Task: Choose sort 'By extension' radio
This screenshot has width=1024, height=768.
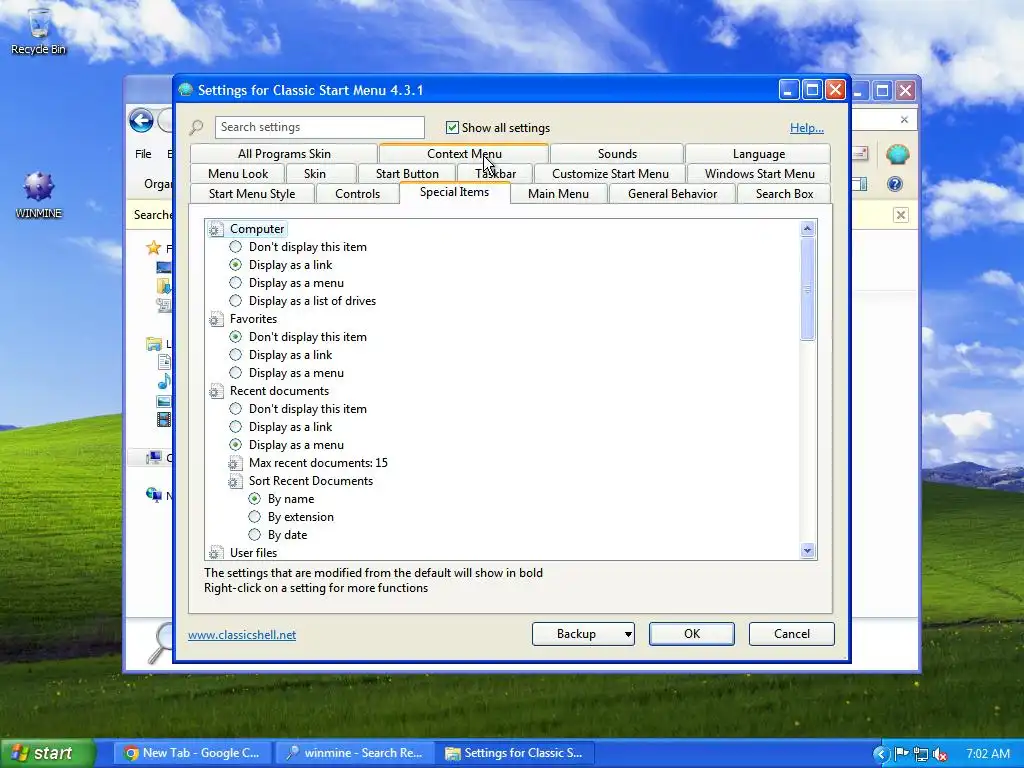Action: tap(254, 517)
